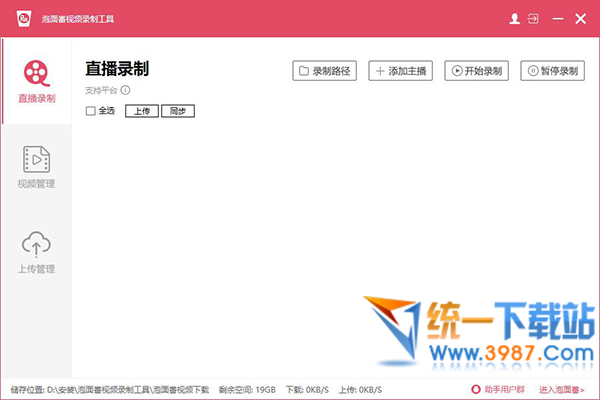This screenshot has height=400, width=600.
Task: Click the 下载: 0KB/S status text
Action: coord(307,390)
